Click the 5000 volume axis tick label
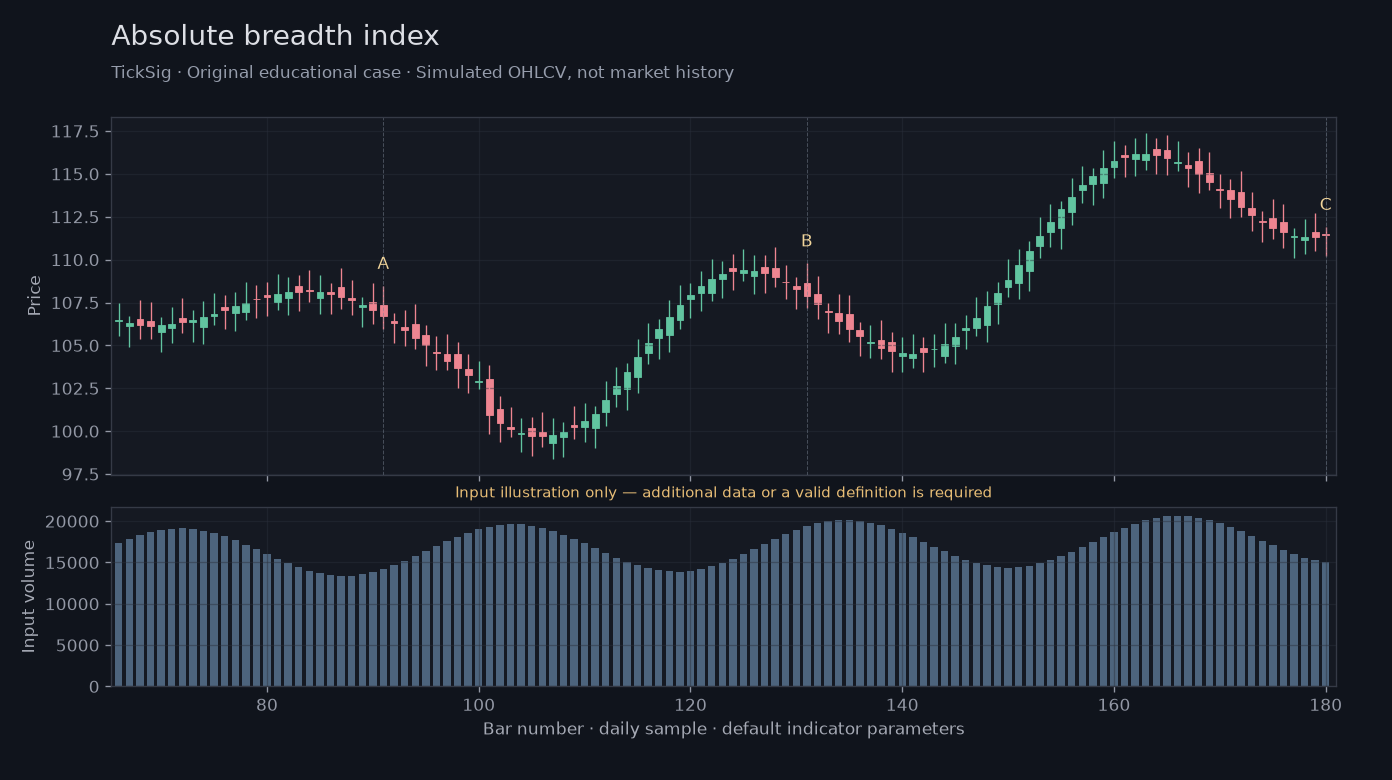Screen dimensions: 1392x780 tap(79, 646)
